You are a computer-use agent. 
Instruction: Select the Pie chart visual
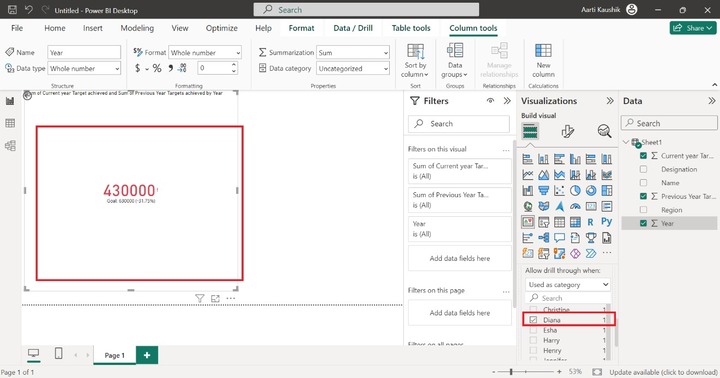[575, 190]
